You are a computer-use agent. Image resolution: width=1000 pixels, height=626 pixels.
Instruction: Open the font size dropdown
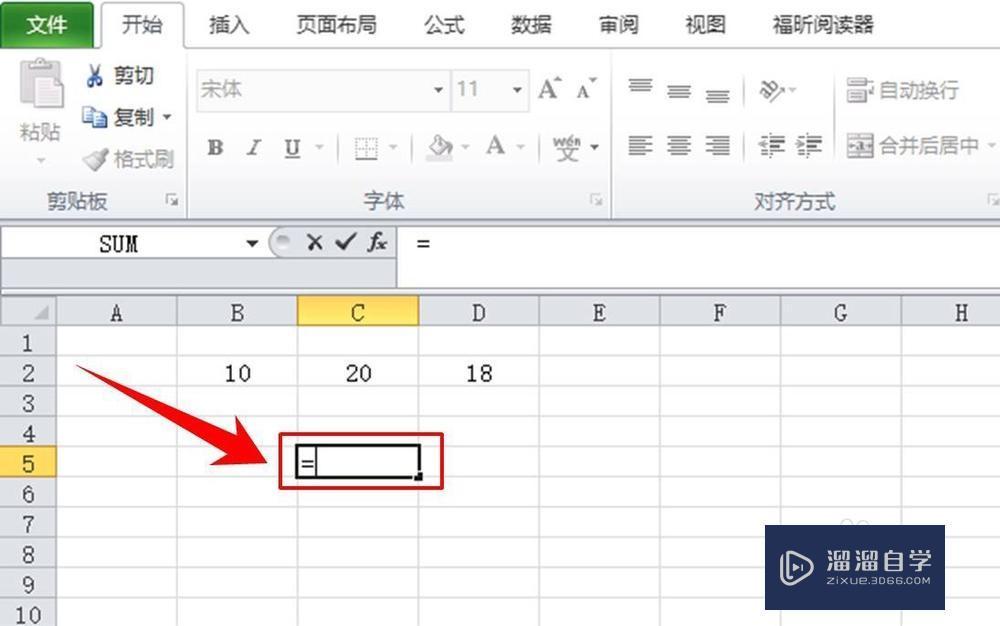click(x=518, y=89)
